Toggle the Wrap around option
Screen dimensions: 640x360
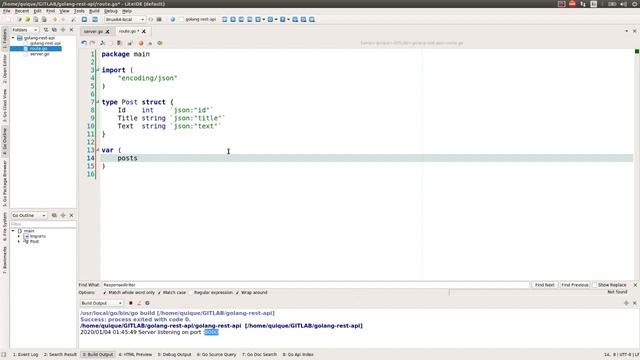(252, 293)
